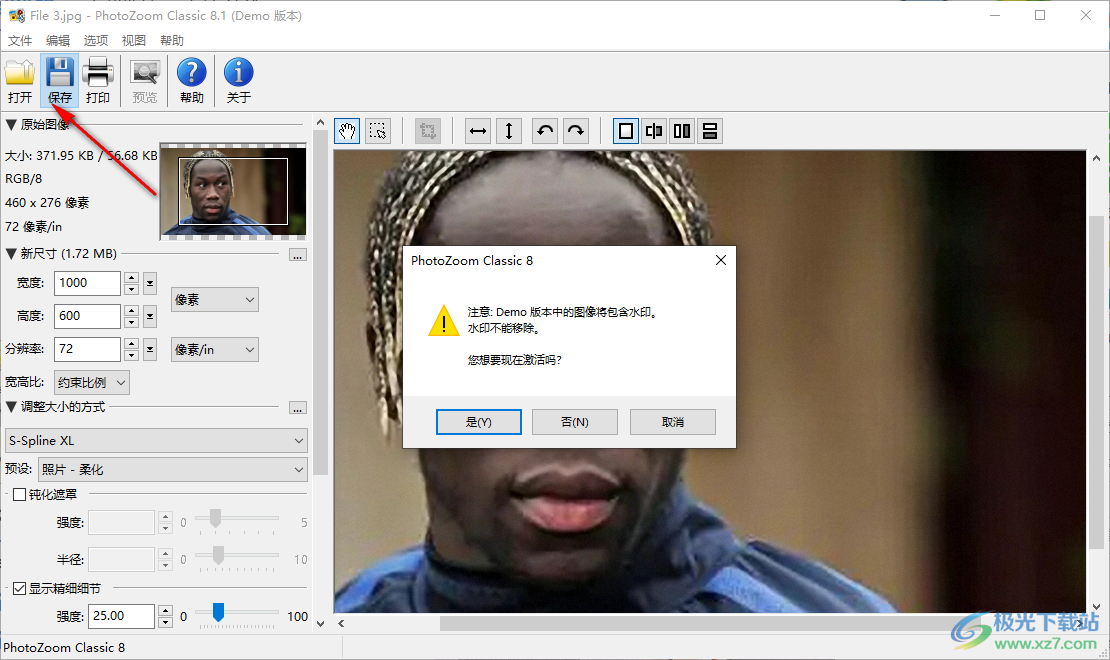
Task: Select the hand pan tool
Action: point(347,131)
